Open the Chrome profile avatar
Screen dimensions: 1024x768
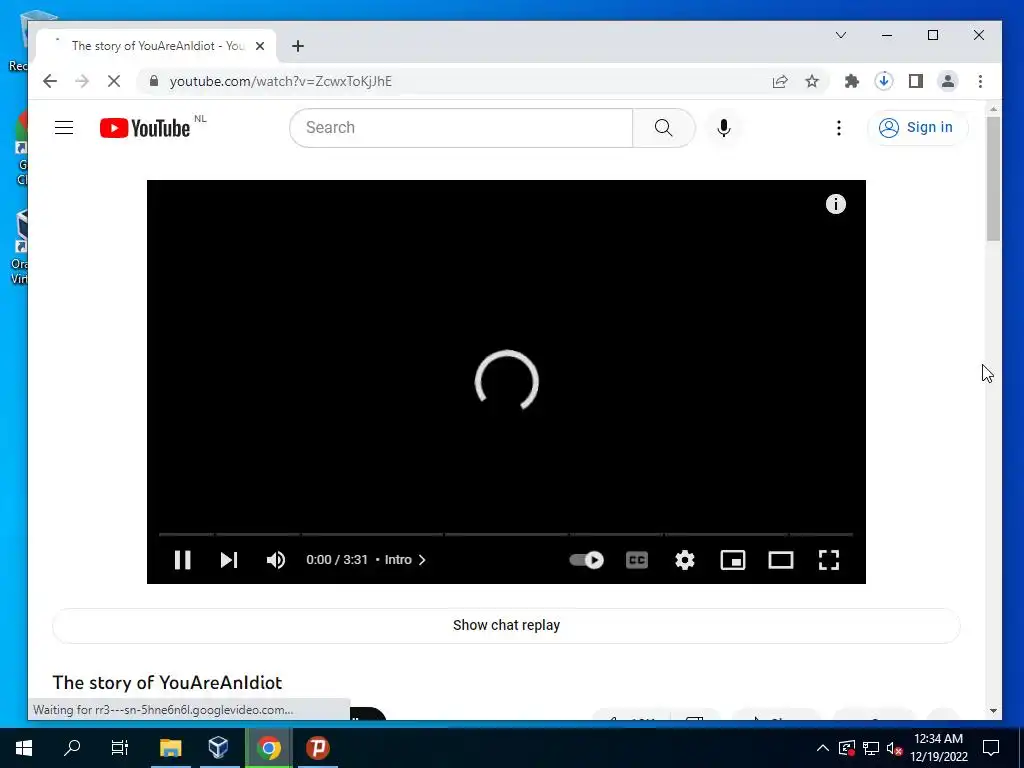click(x=948, y=81)
